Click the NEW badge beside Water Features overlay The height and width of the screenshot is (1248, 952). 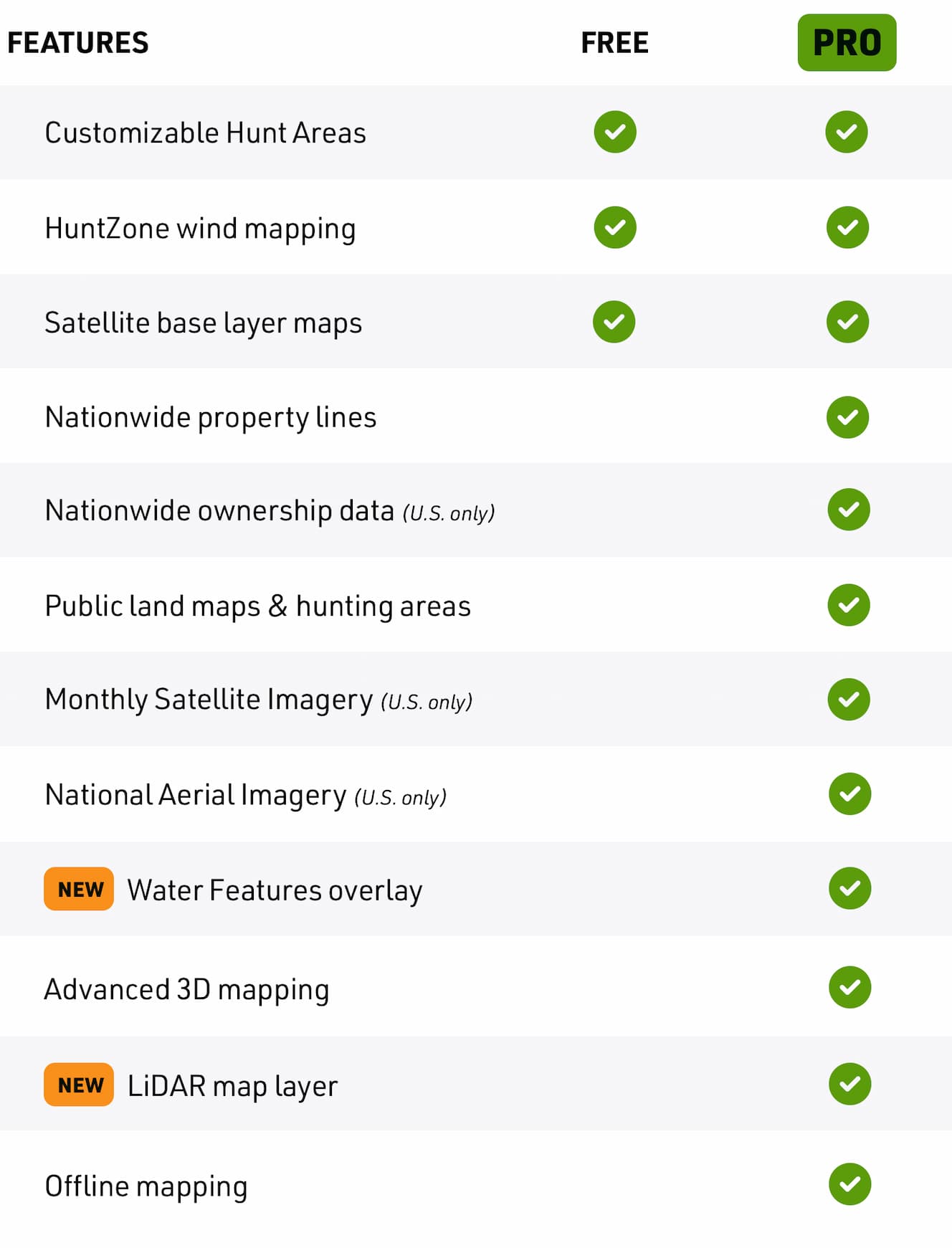point(79,889)
